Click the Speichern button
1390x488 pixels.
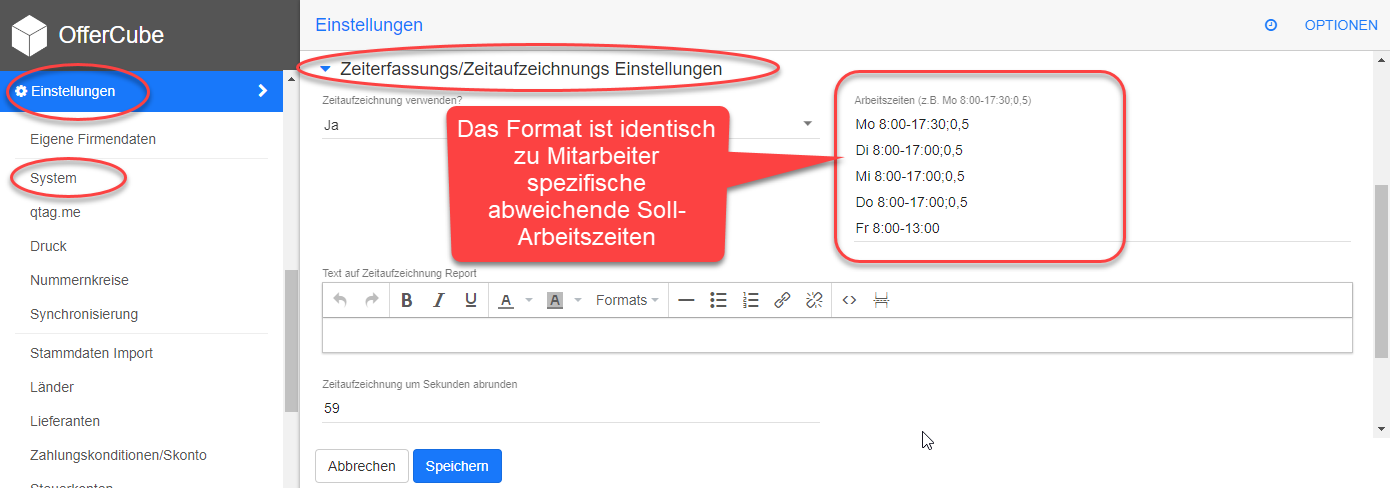tap(457, 466)
